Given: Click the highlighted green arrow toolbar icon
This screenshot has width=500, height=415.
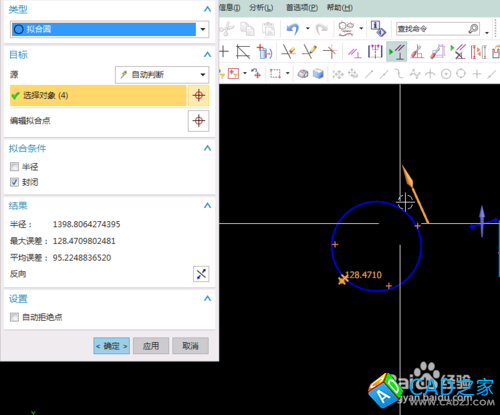Looking at the screenshot, I should [x=397, y=52].
